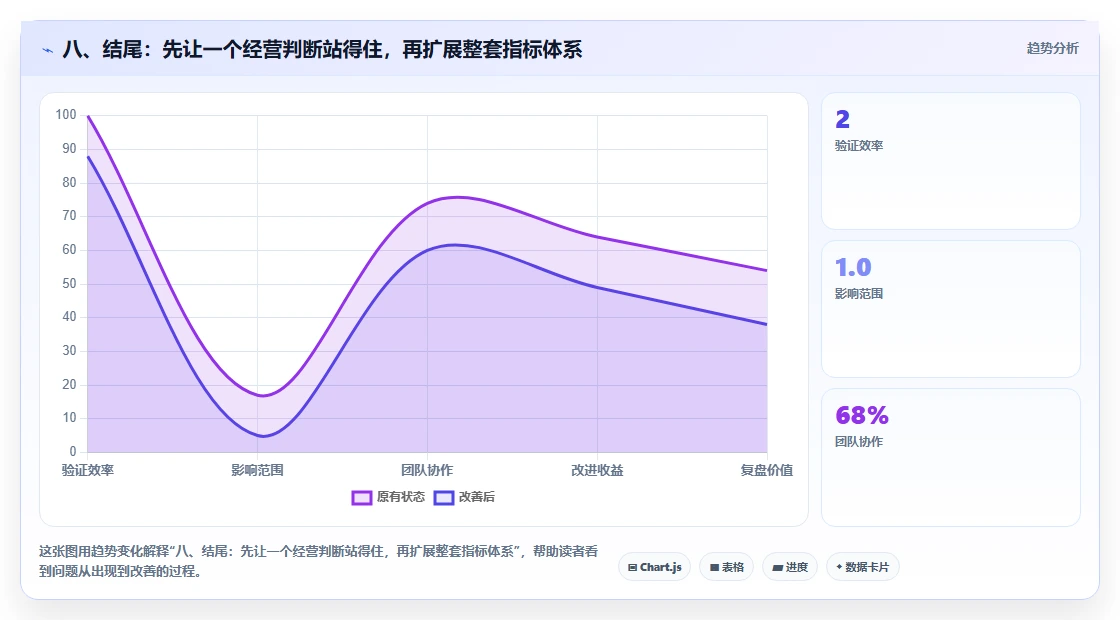This screenshot has width=1120, height=620.
Task: Click the 50 y-axis tick label
Action: click(x=69, y=284)
